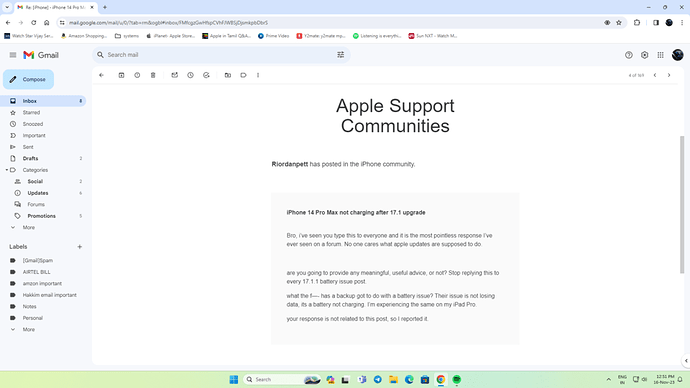Click the Search mail field
The image size is (690, 388).
coord(220,55)
